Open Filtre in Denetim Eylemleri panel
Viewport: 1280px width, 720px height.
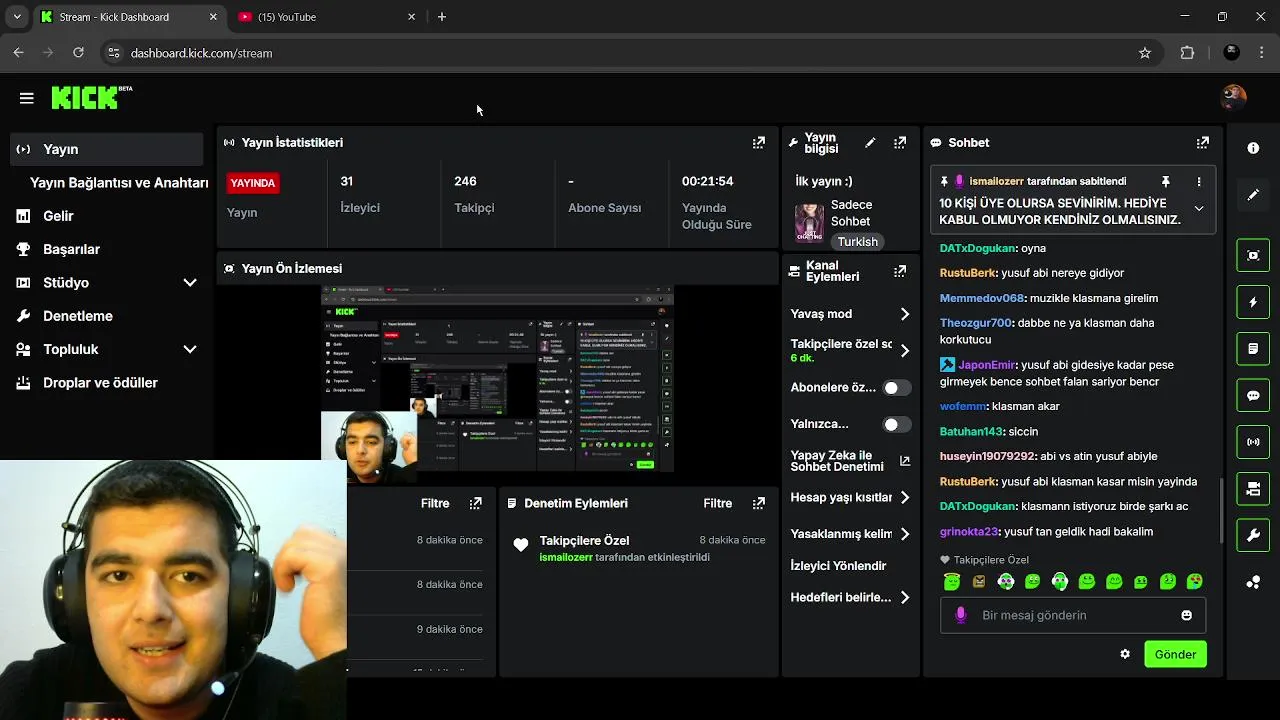(718, 503)
